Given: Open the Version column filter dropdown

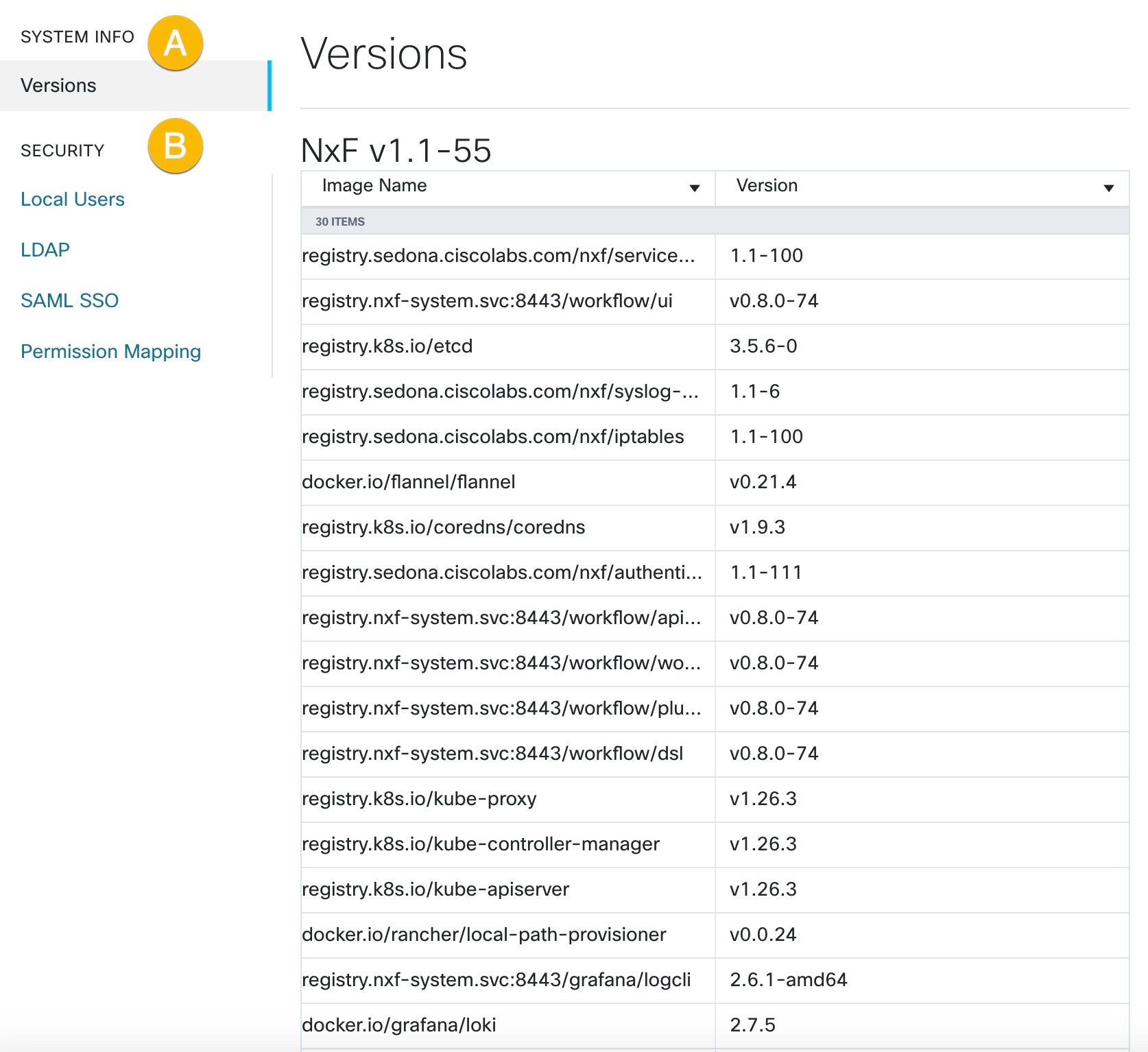Looking at the screenshot, I should [x=1110, y=186].
